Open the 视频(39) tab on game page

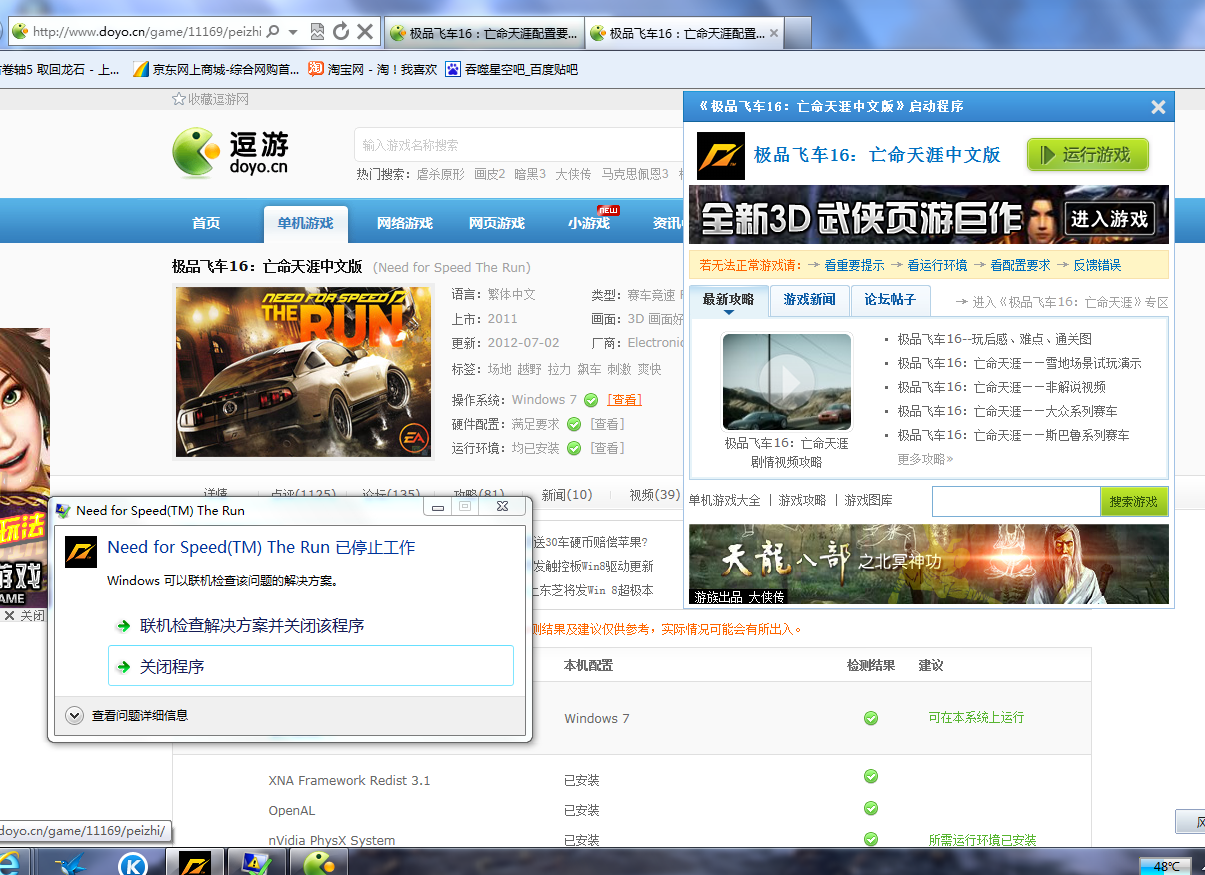coord(654,494)
